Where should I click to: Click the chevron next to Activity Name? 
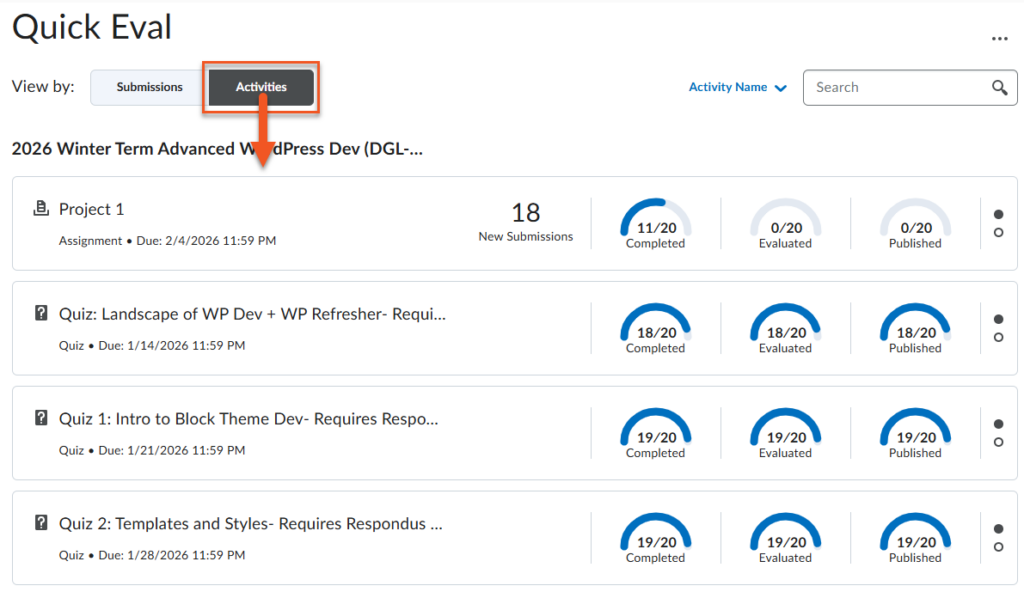(x=781, y=89)
